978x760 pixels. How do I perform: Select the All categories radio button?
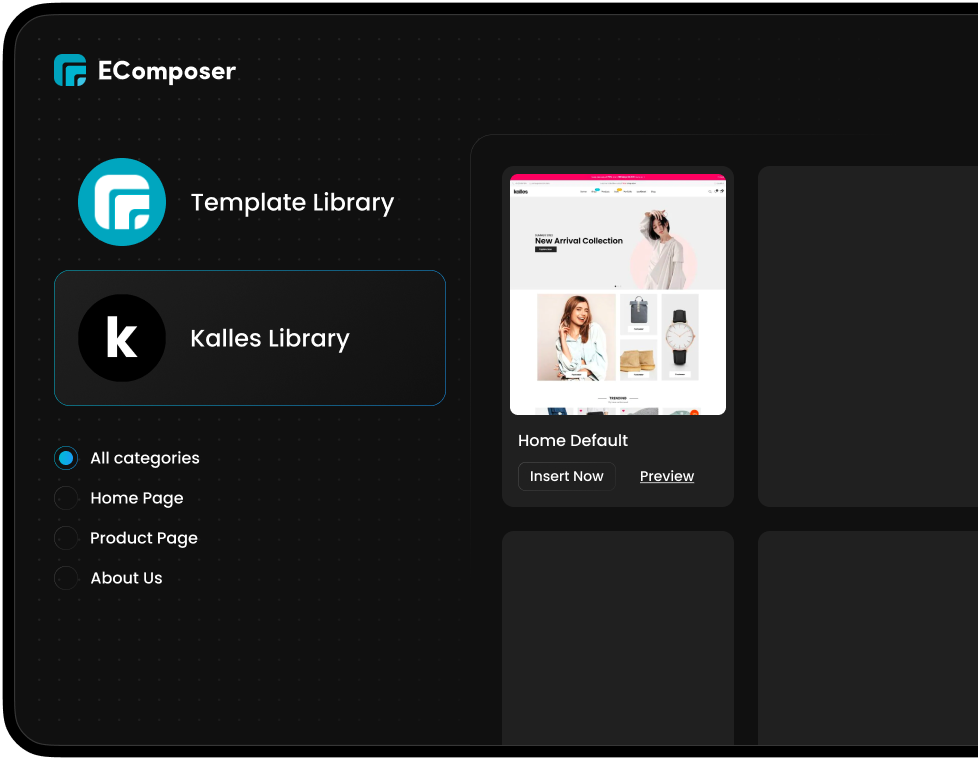[x=66, y=458]
